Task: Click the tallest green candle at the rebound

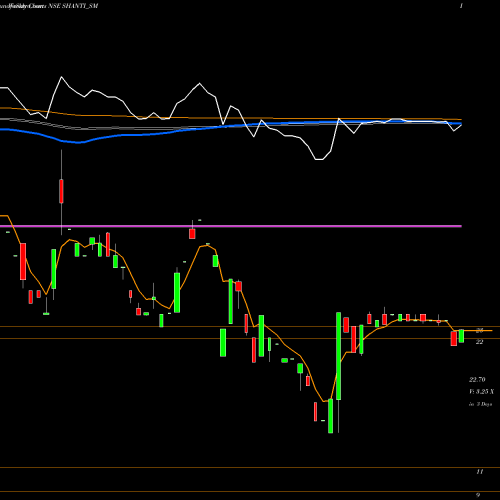Action: (339, 356)
